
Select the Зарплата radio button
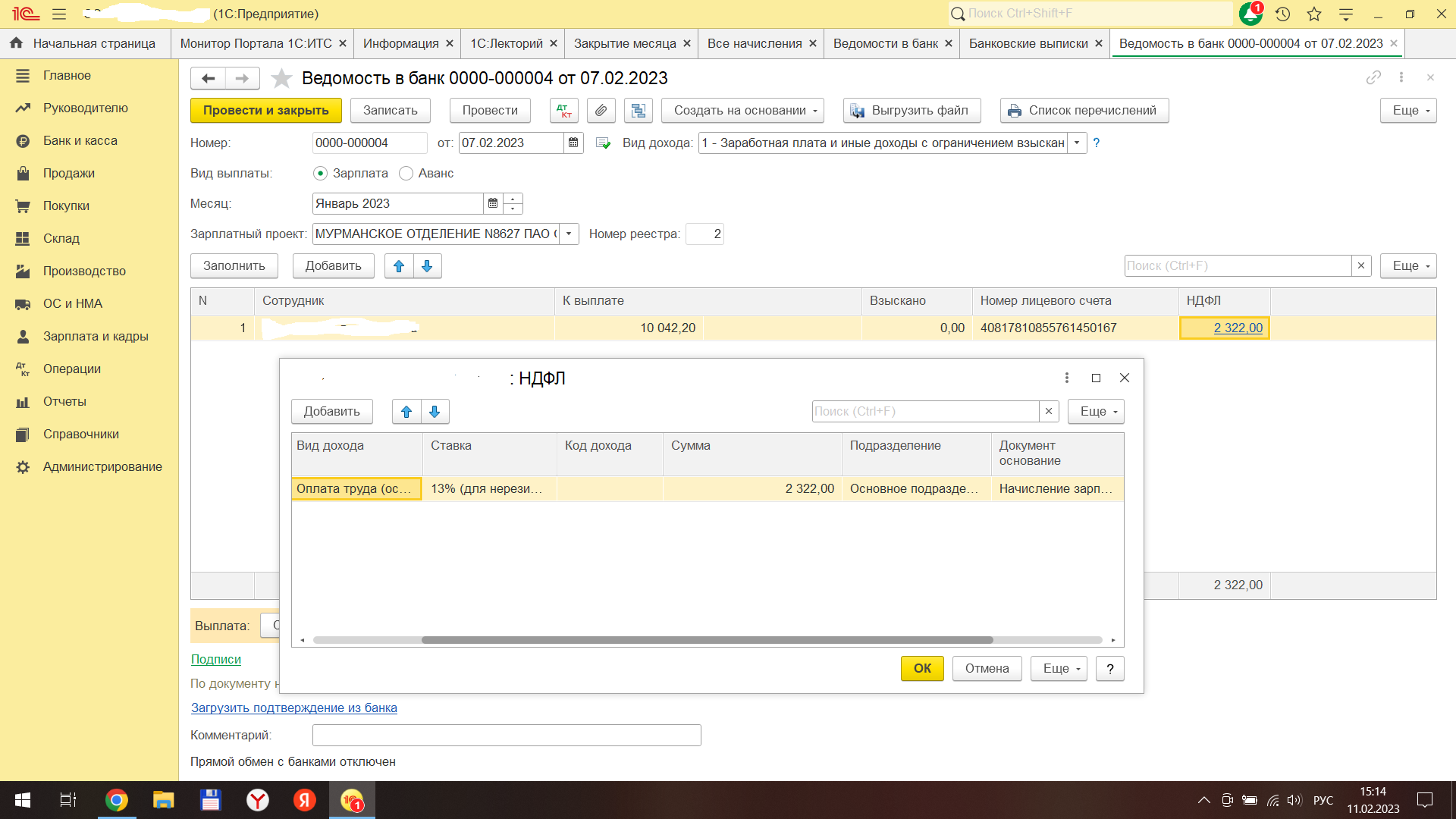321,174
